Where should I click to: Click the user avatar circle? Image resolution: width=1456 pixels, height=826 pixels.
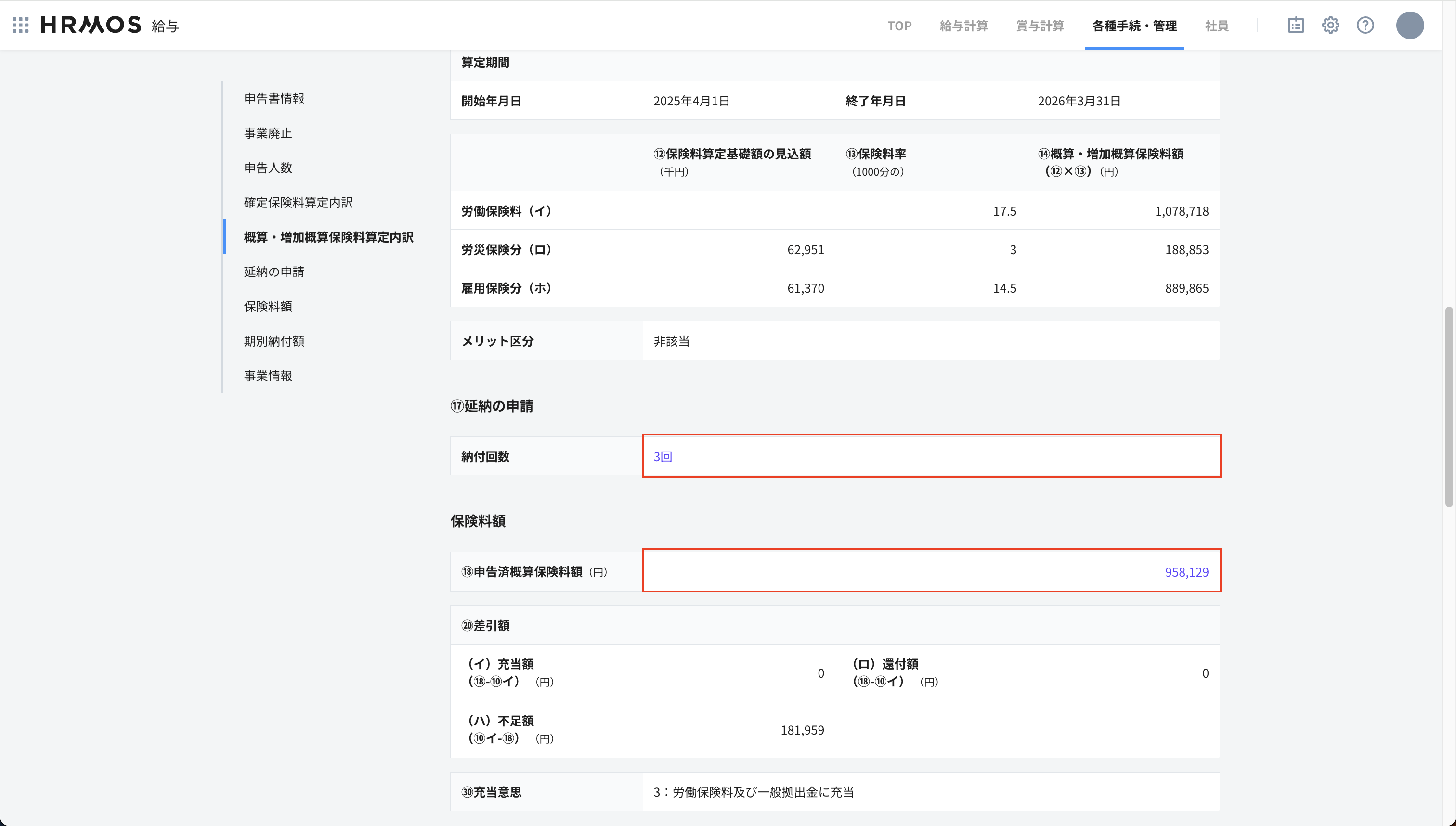[x=1409, y=25]
